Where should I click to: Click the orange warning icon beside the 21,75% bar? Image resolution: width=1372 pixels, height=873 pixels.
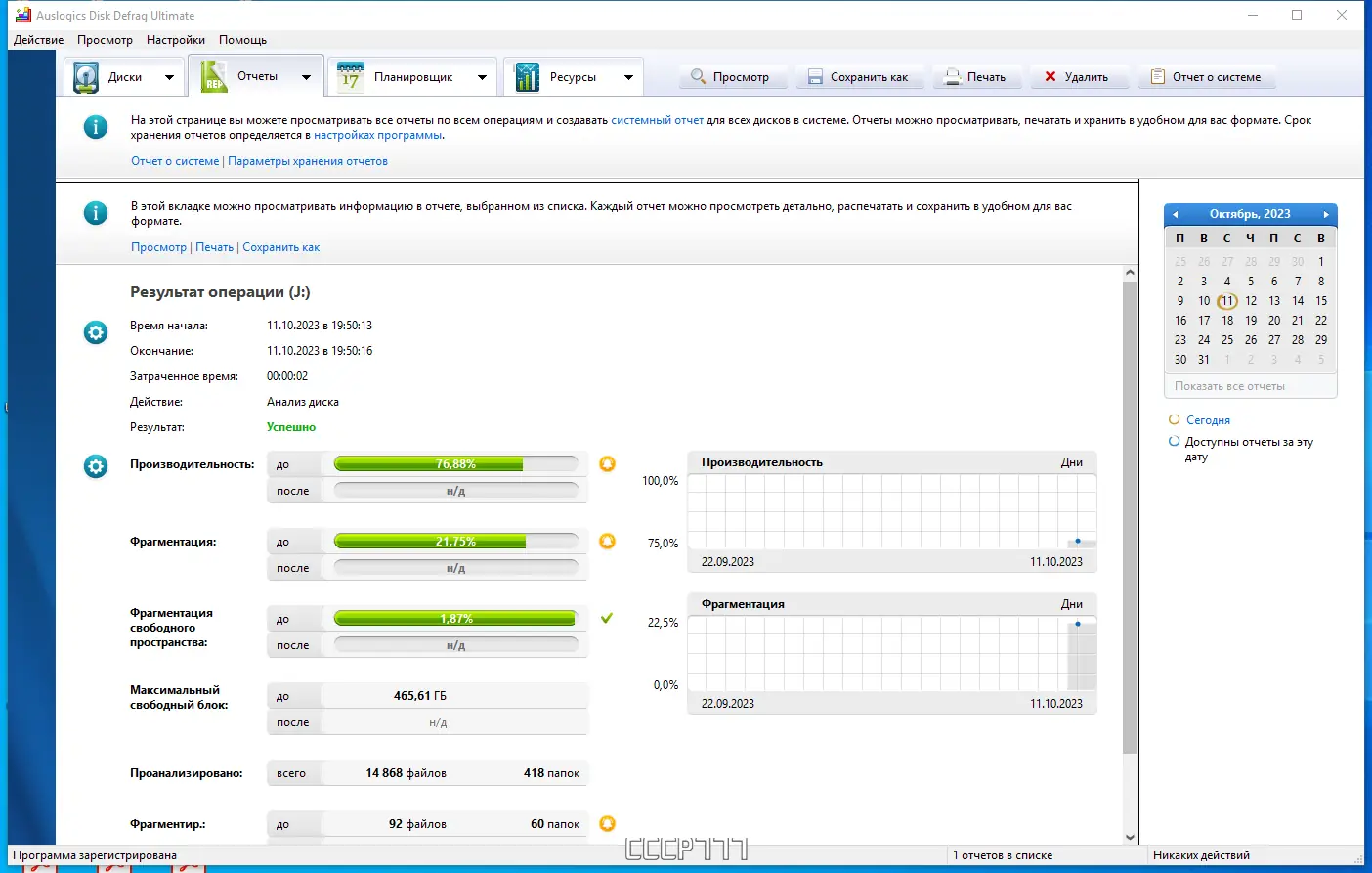pyautogui.click(x=607, y=542)
